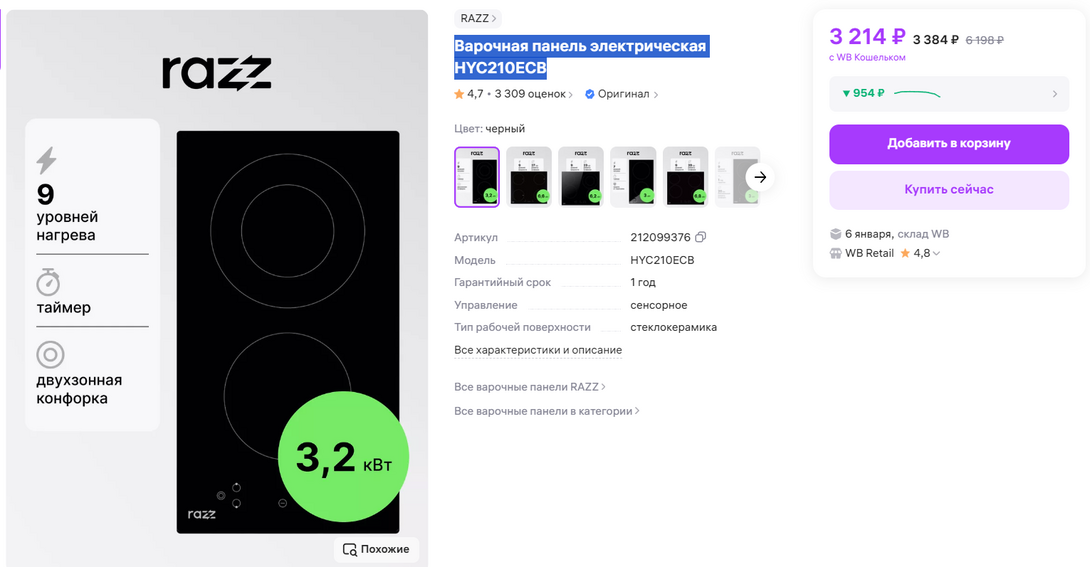Expand the 3 309 оценок reviews chevron
Viewport: 1090px width, 567px height.
(x=571, y=94)
